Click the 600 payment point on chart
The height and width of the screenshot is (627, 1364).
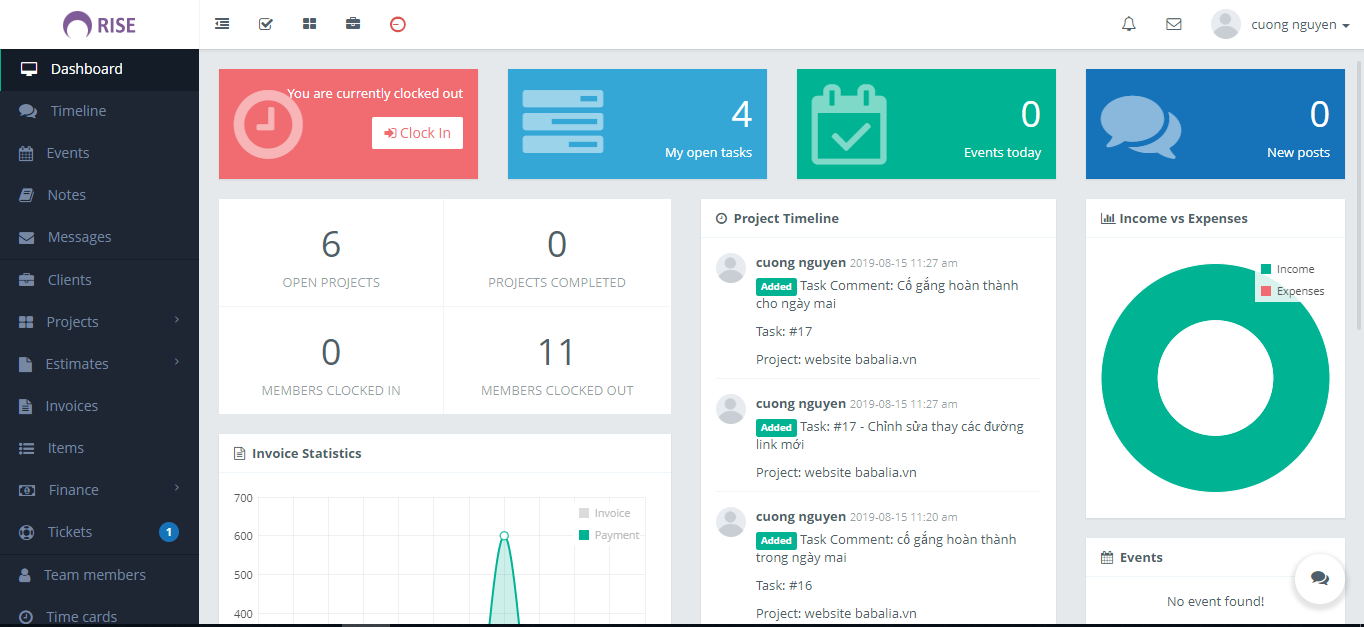504,536
